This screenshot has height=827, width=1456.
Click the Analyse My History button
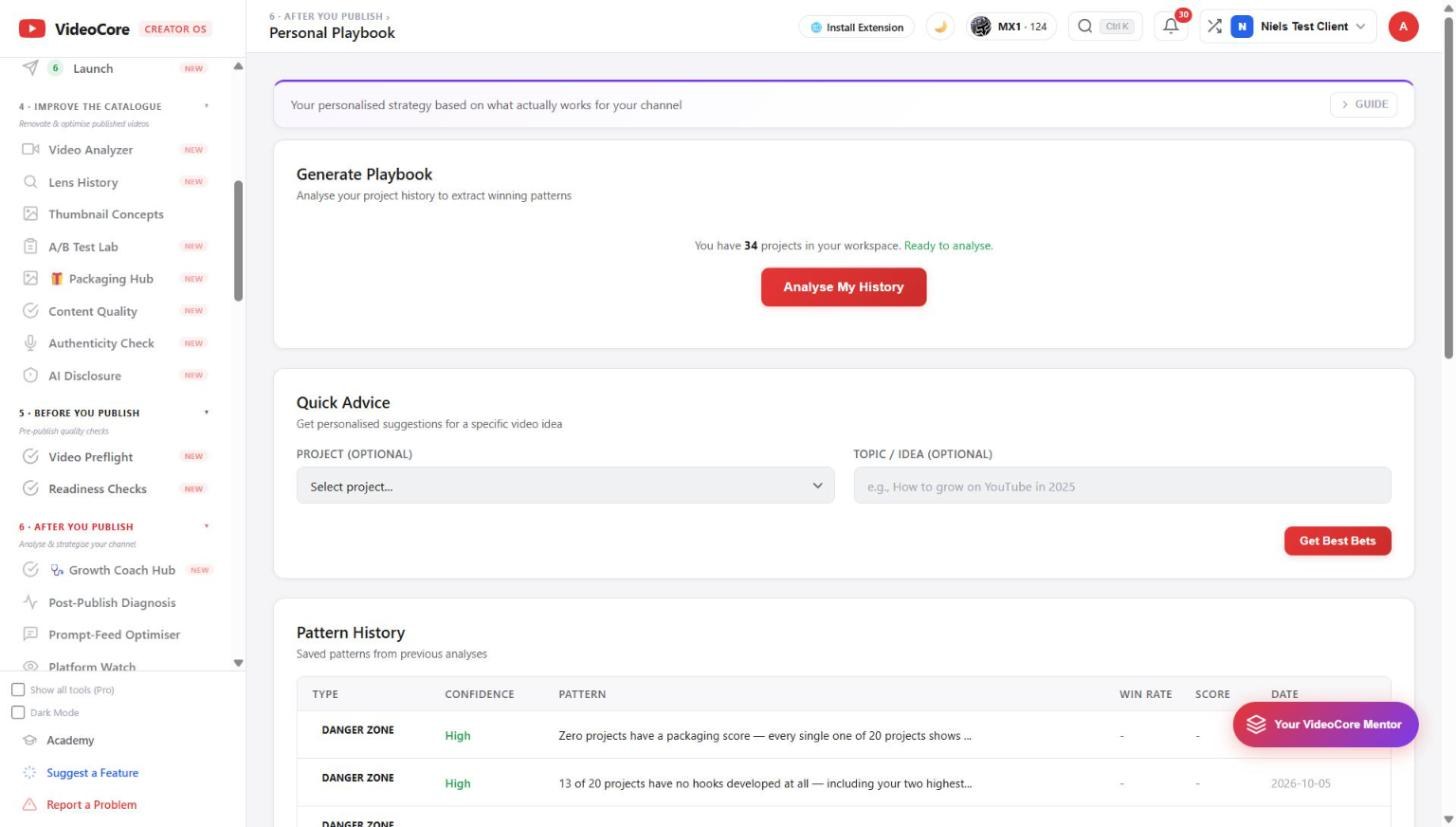(843, 287)
